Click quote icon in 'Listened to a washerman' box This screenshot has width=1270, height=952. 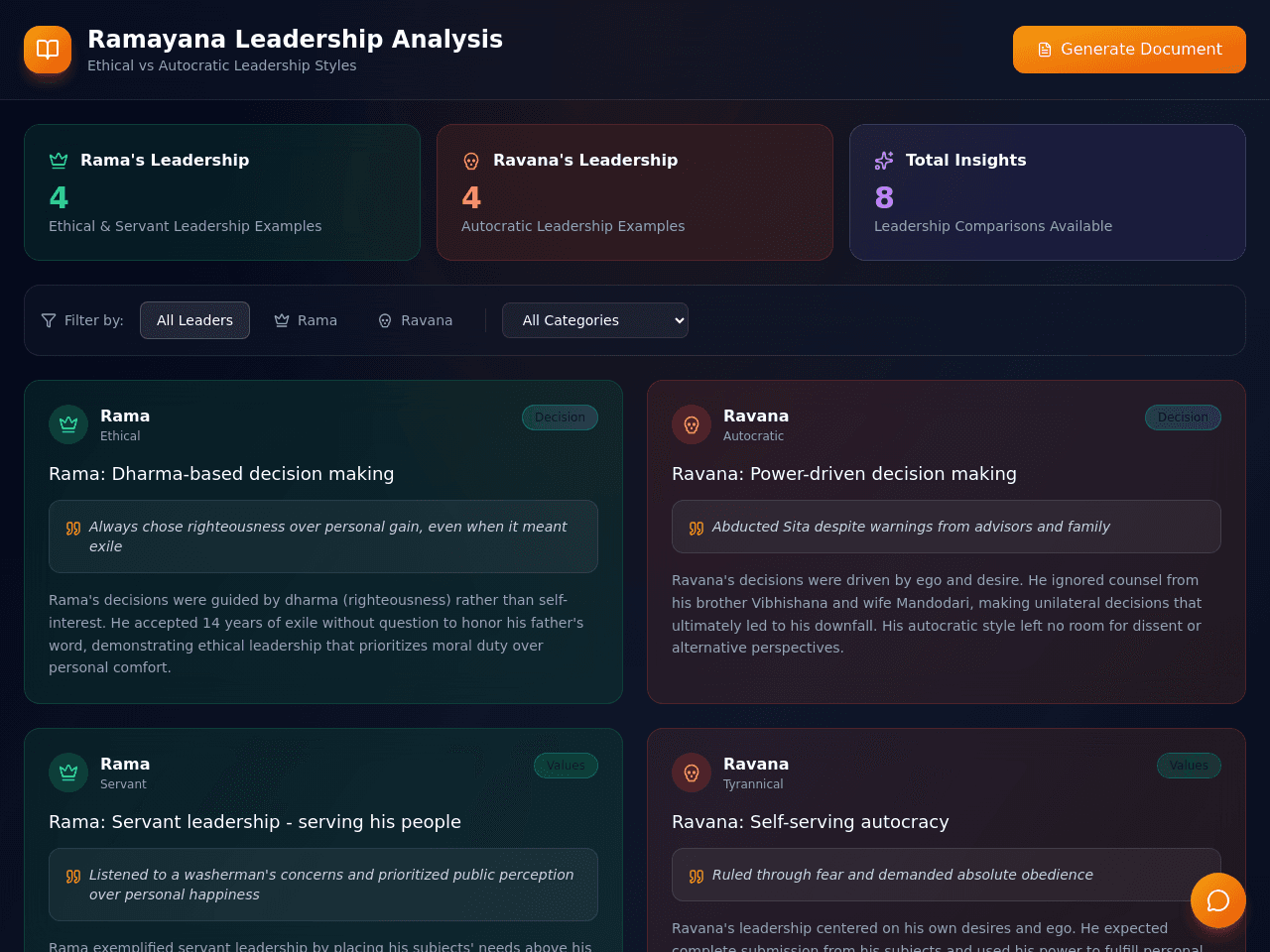point(73,877)
